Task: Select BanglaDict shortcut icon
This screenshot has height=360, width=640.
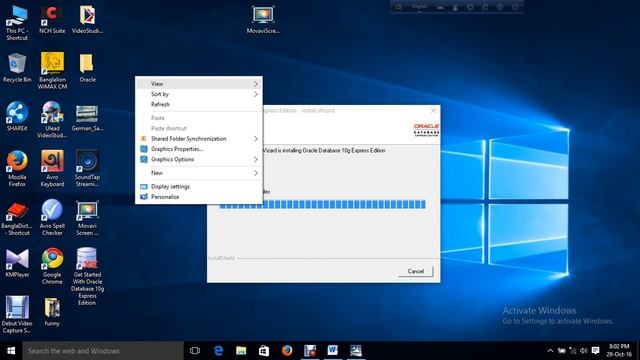Action: click(17, 218)
